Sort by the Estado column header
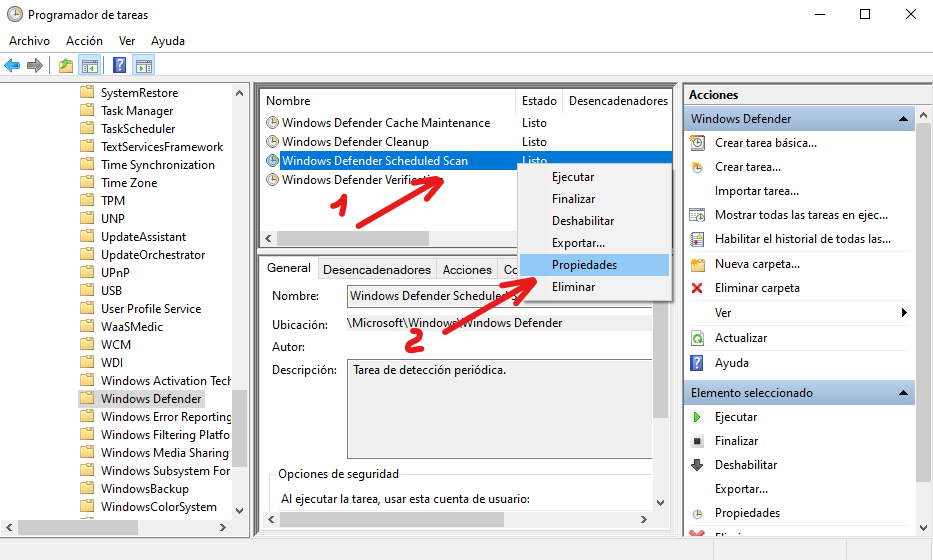The height and width of the screenshot is (560, 933). pos(539,101)
